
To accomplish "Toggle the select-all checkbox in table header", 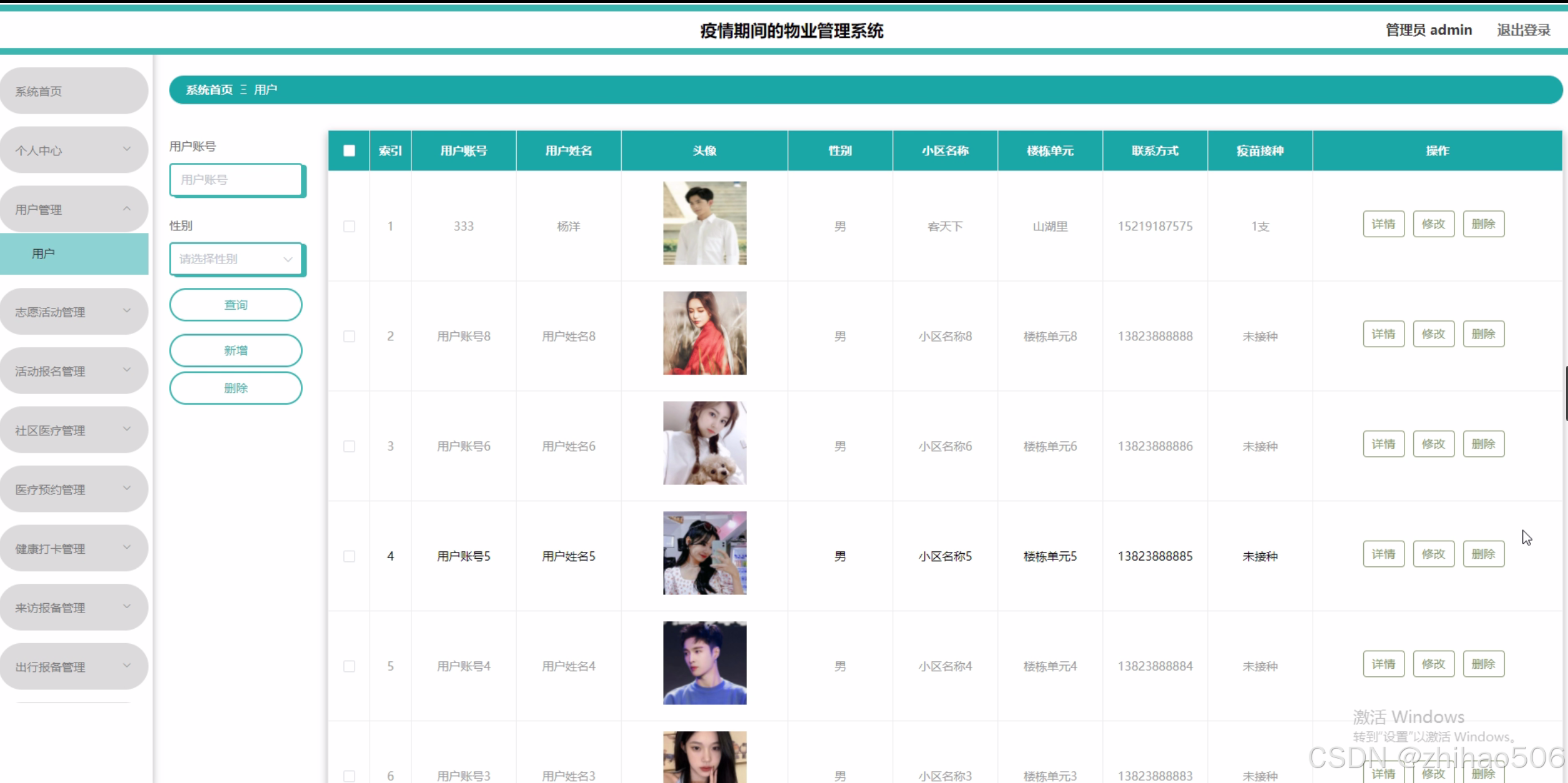I will point(349,150).
